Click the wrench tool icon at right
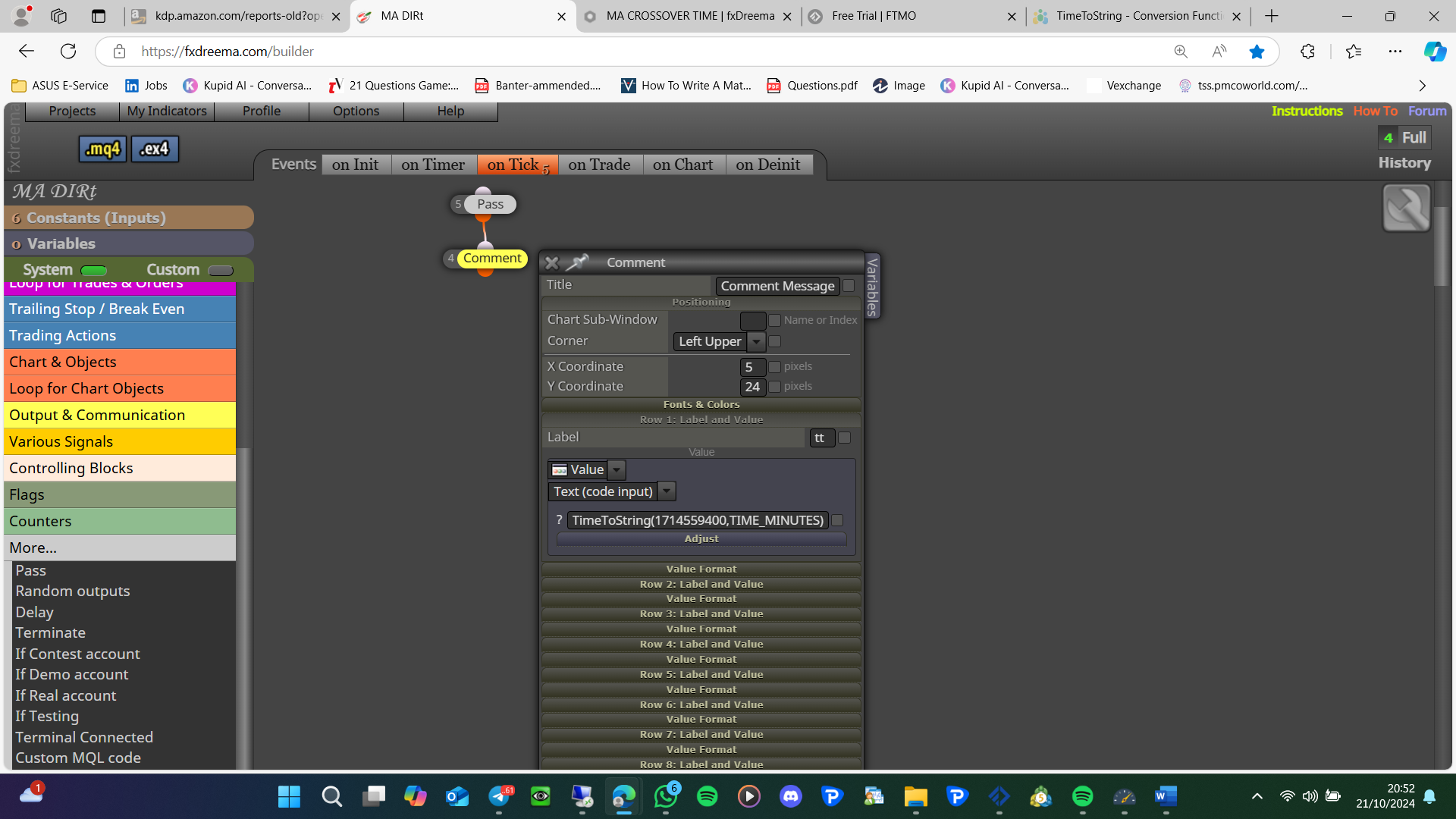 click(1407, 208)
